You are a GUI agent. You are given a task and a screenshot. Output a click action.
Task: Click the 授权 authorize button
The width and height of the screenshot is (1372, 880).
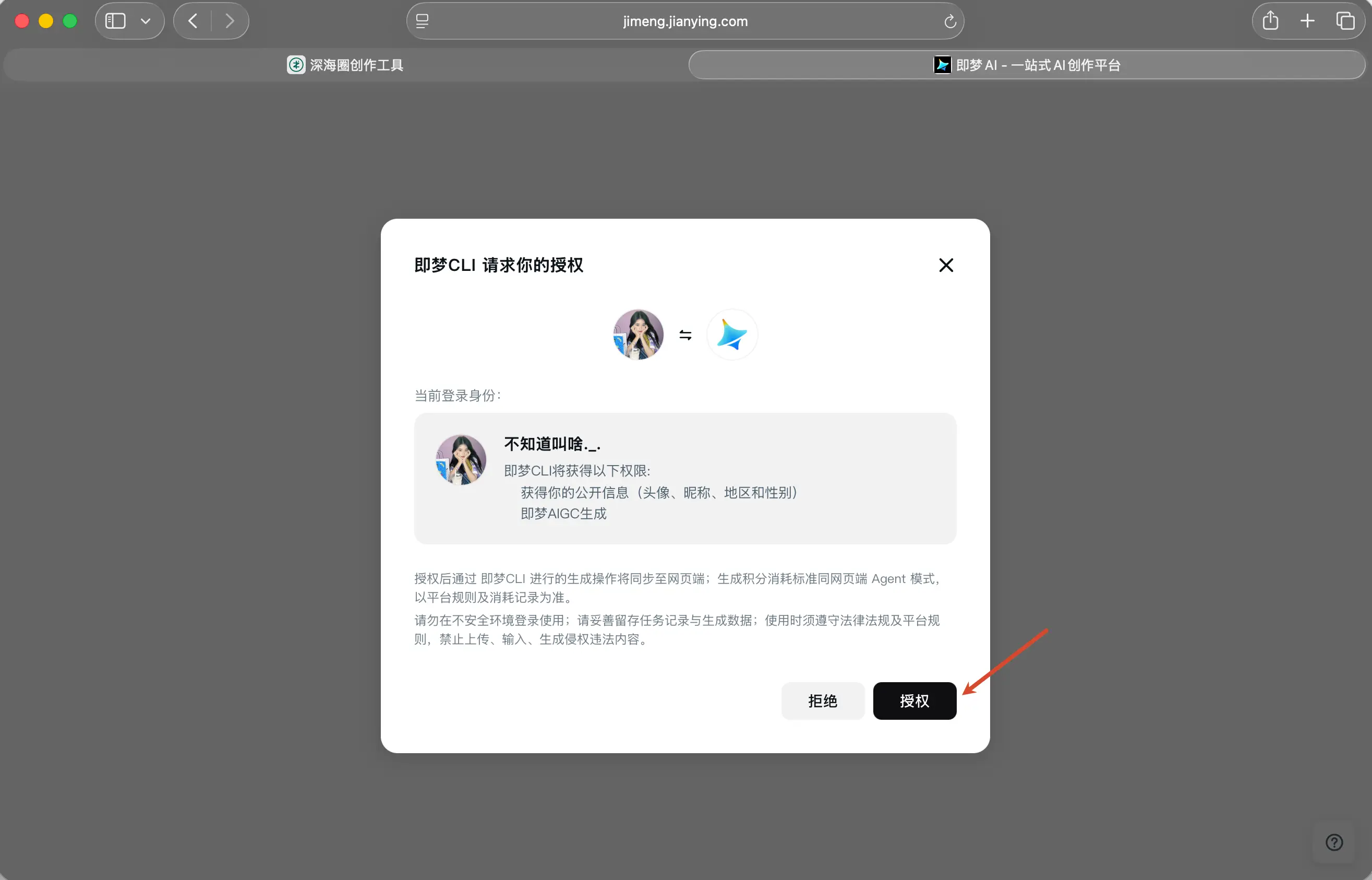[x=914, y=700]
